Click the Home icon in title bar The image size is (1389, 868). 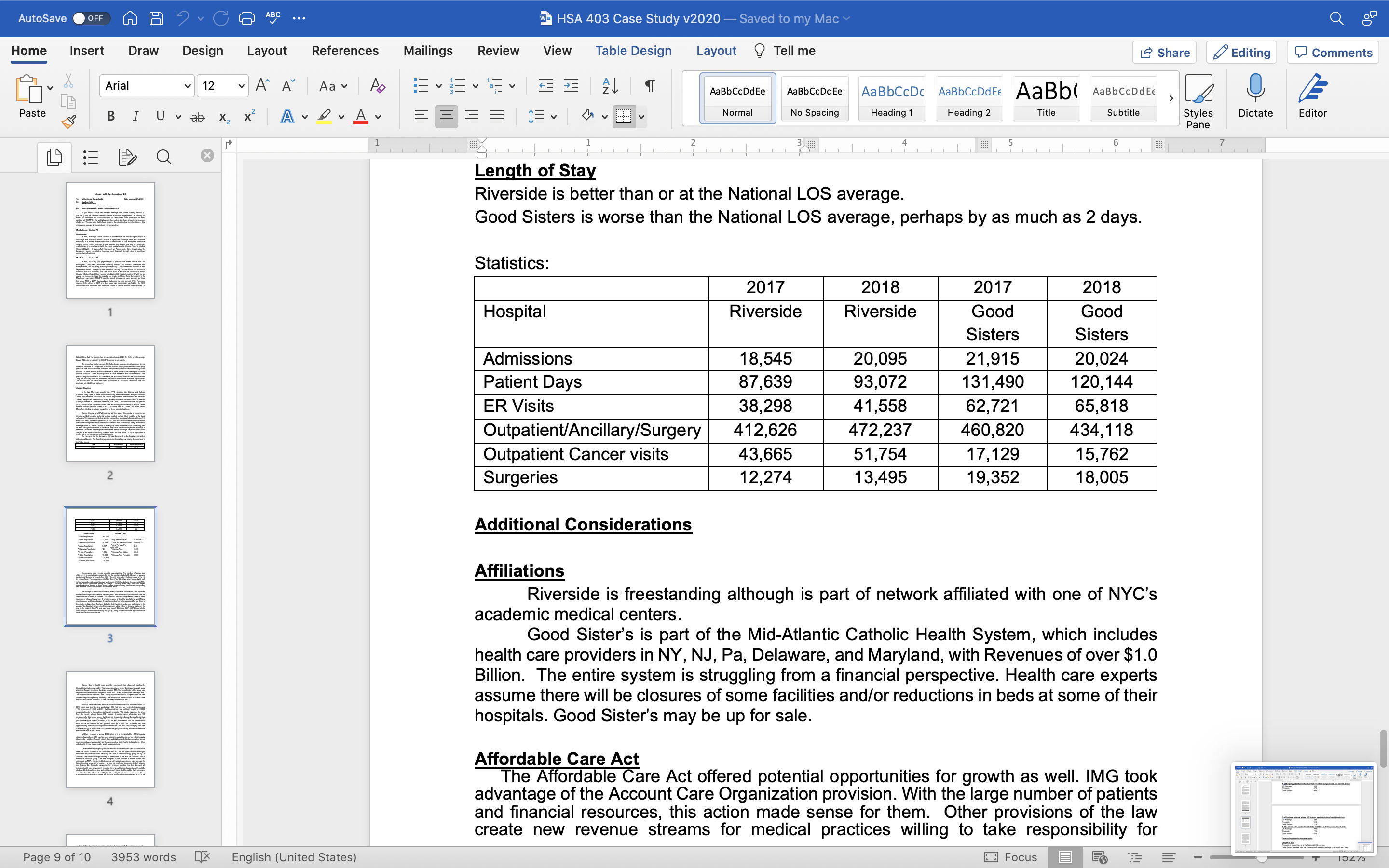coord(130,18)
